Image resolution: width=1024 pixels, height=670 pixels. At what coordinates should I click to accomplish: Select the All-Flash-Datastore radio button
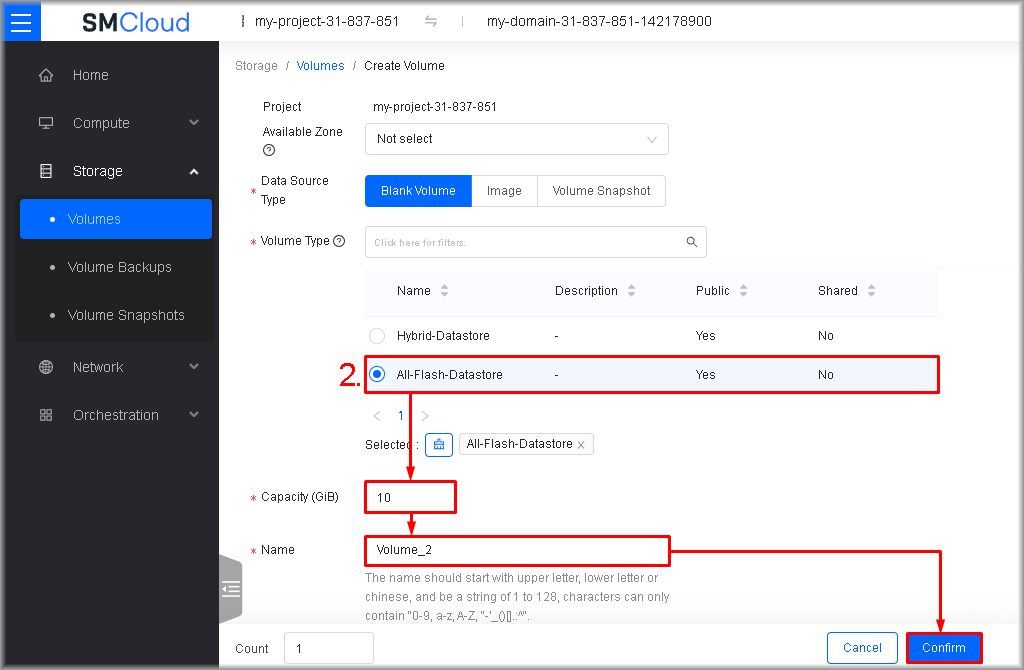[377, 375]
